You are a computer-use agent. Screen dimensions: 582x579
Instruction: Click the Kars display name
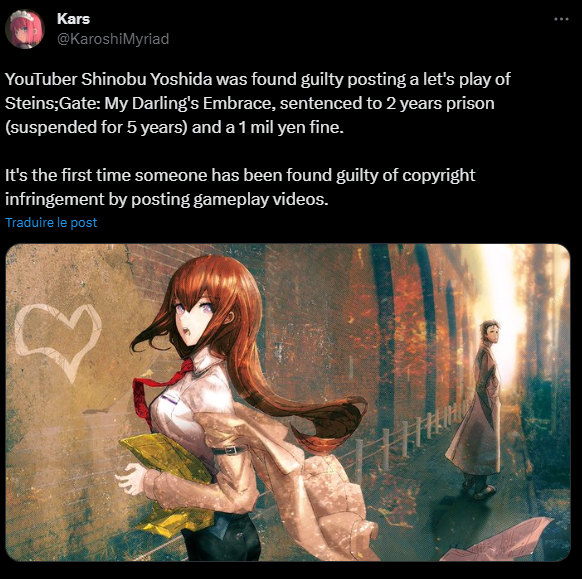pos(73,19)
